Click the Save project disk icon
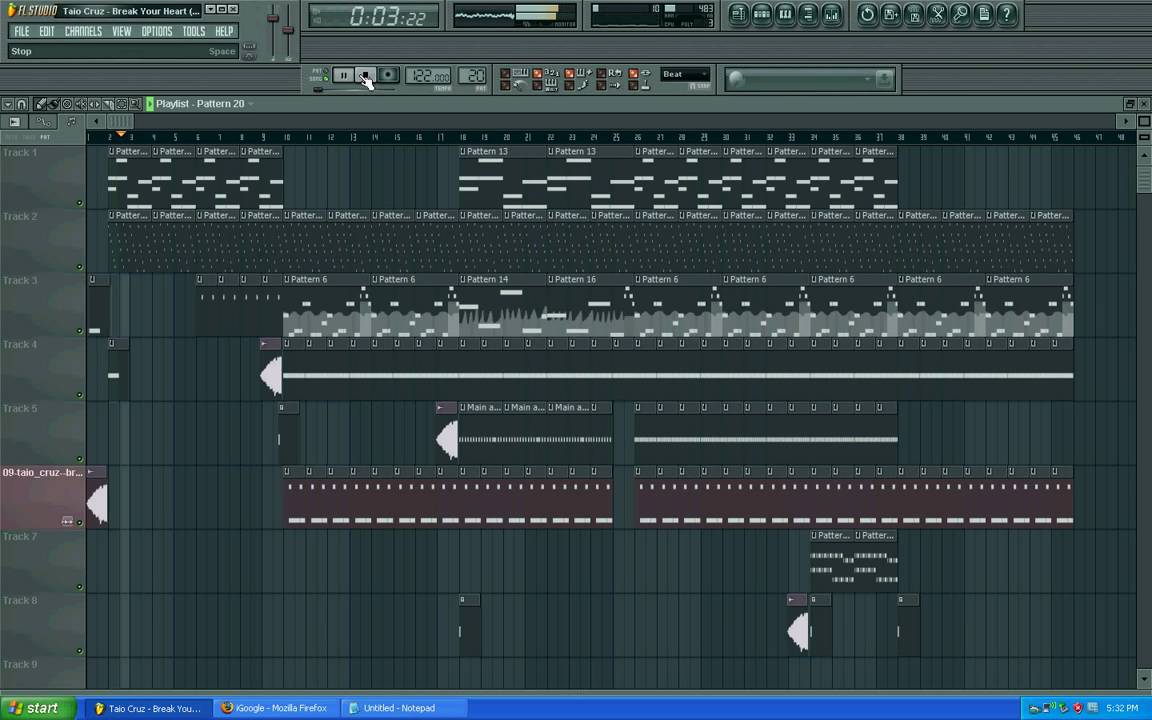The height and width of the screenshot is (720, 1152). (914, 14)
